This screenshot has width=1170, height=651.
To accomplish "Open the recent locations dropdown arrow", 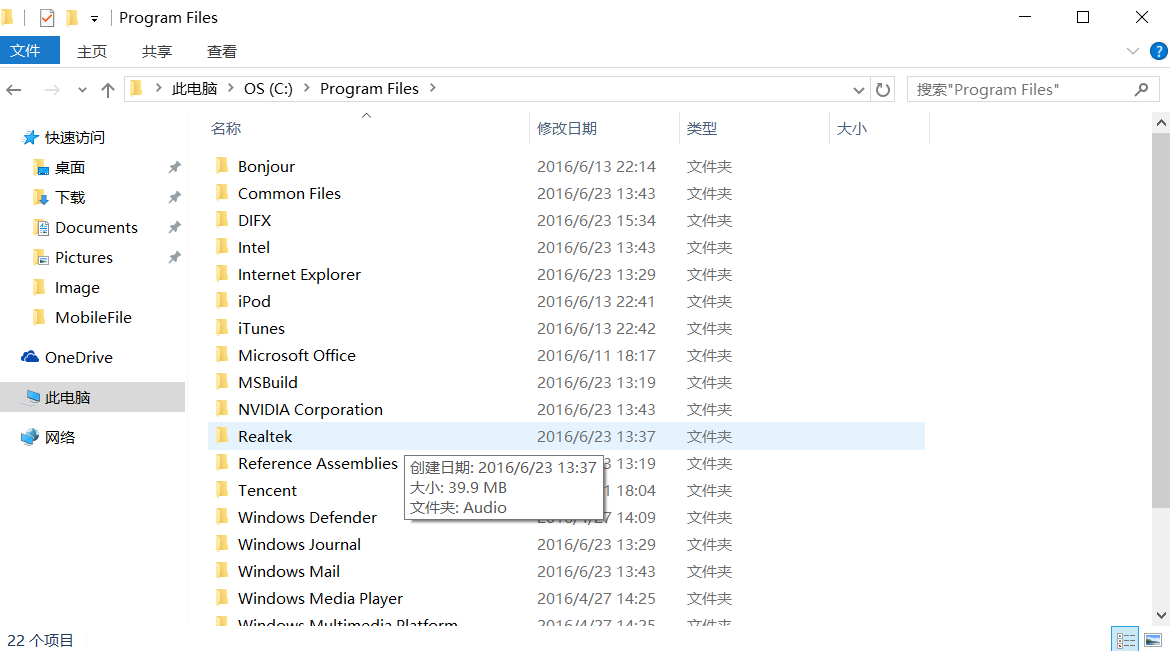I will click(x=82, y=90).
